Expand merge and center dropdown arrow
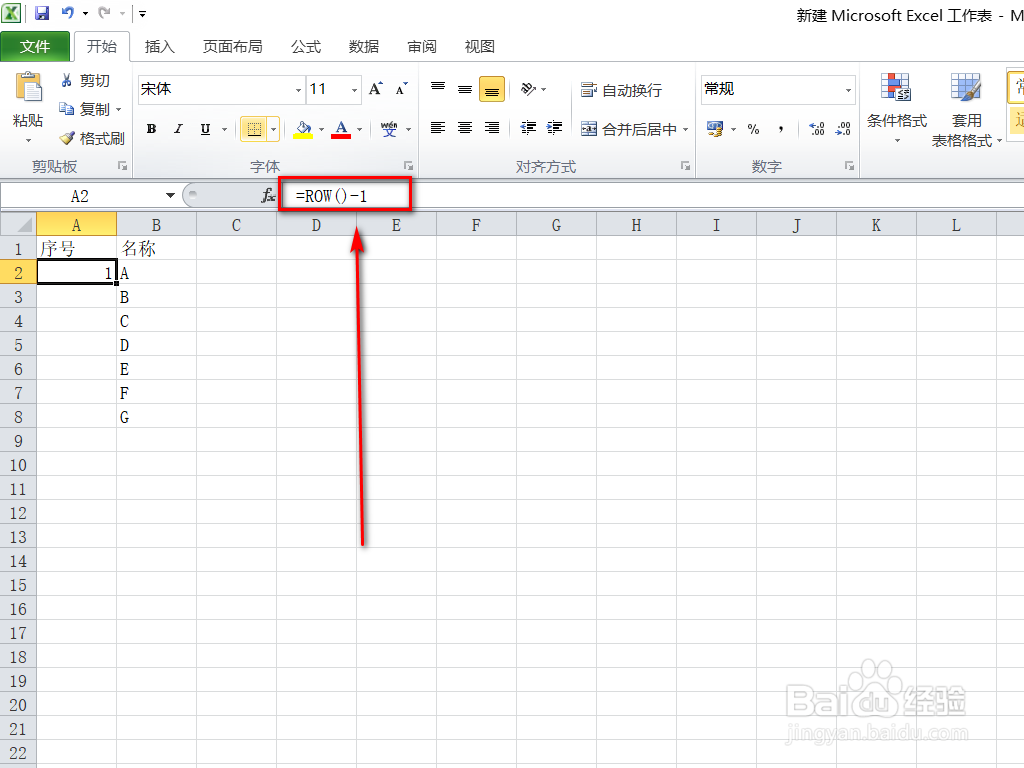Viewport: 1024px width, 768px height. [x=686, y=129]
